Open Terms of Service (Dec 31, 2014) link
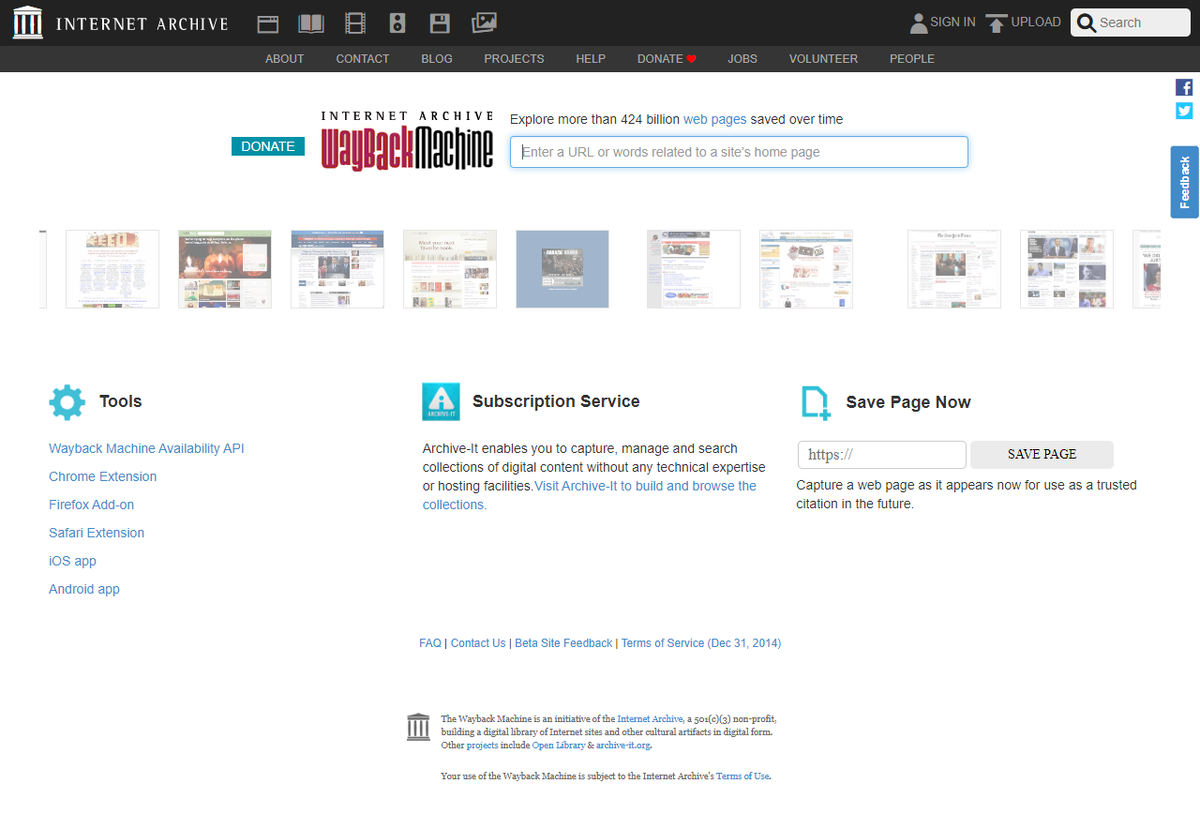 (701, 643)
